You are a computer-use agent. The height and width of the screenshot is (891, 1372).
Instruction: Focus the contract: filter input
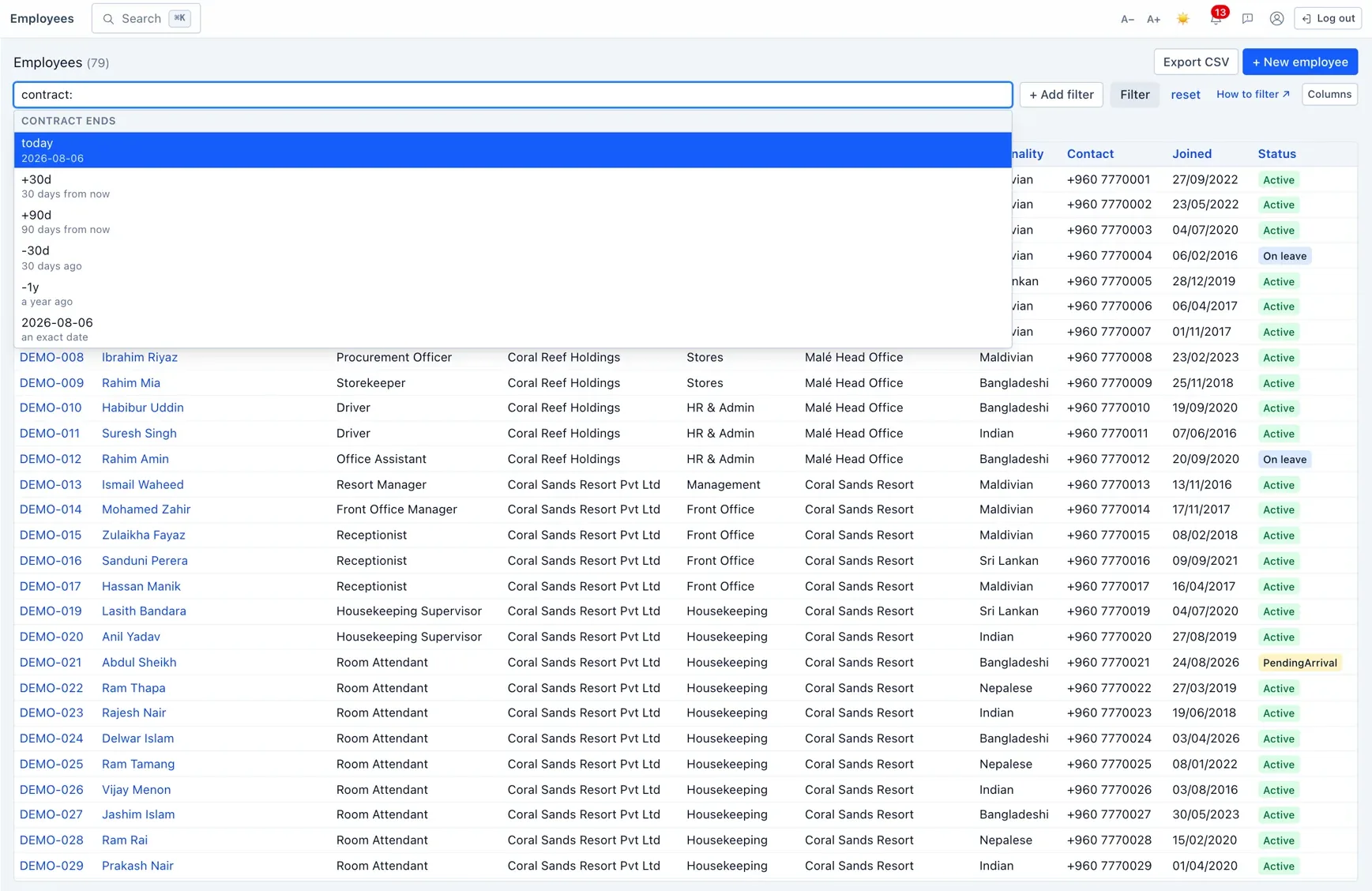coord(513,95)
